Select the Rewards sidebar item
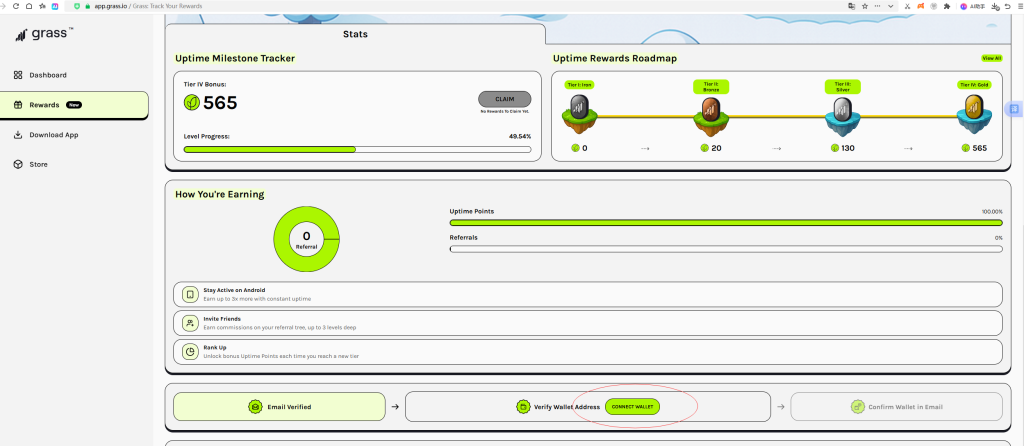The height and width of the screenshot is (446, 1024). 74,105
